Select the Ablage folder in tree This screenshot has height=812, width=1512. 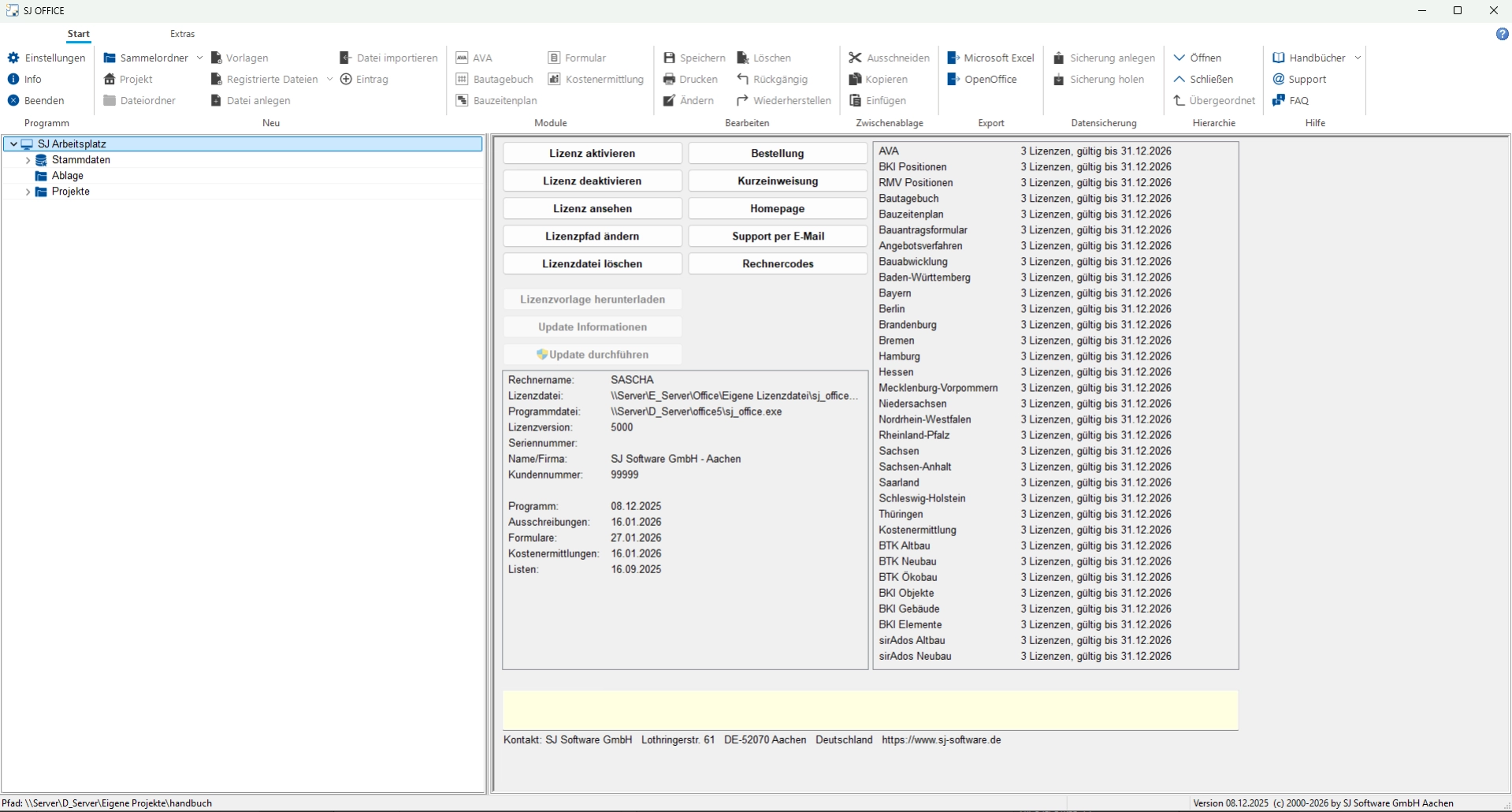click(67, 176)
